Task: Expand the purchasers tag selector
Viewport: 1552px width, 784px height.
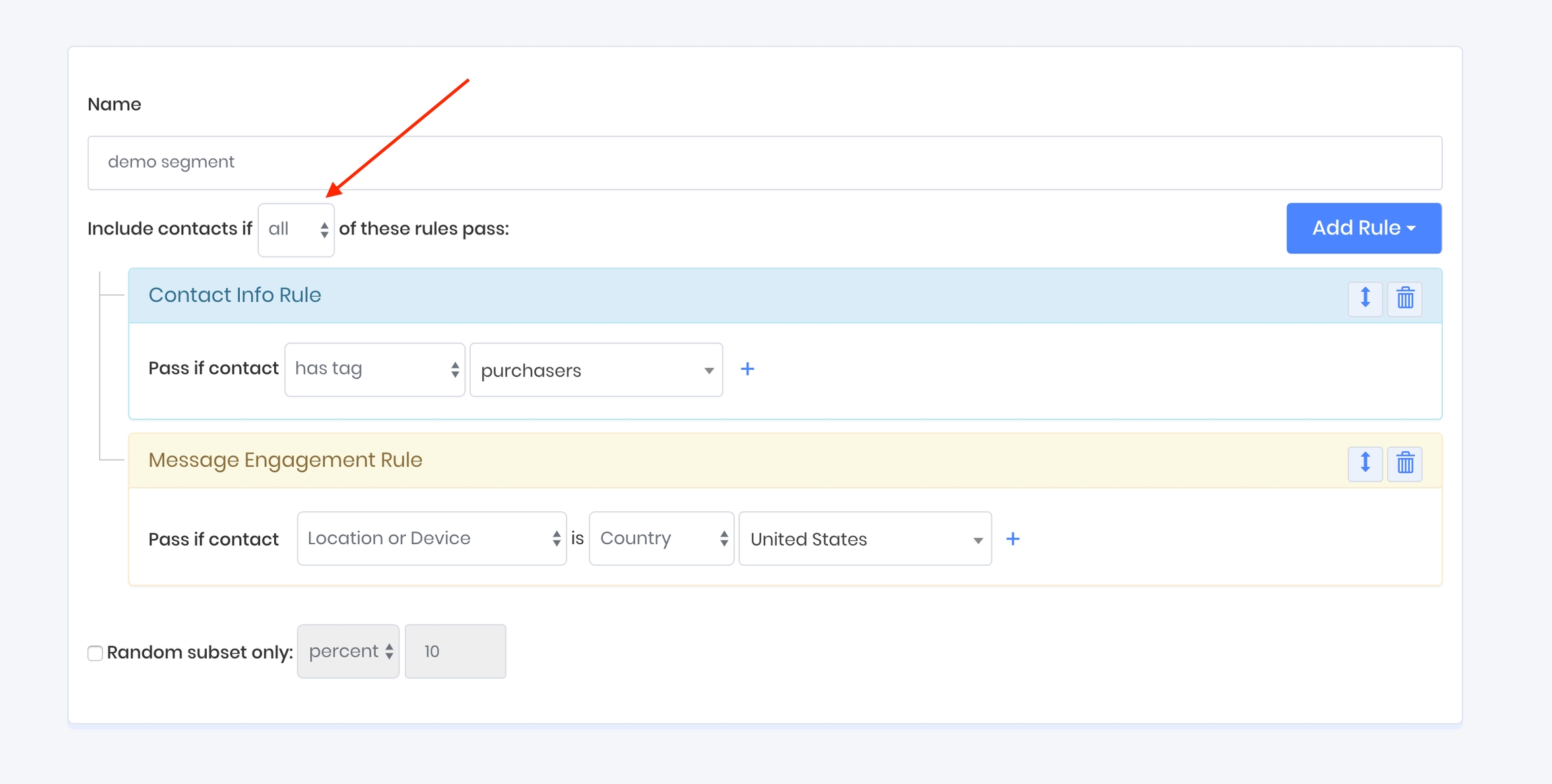Action: point(595,370)
